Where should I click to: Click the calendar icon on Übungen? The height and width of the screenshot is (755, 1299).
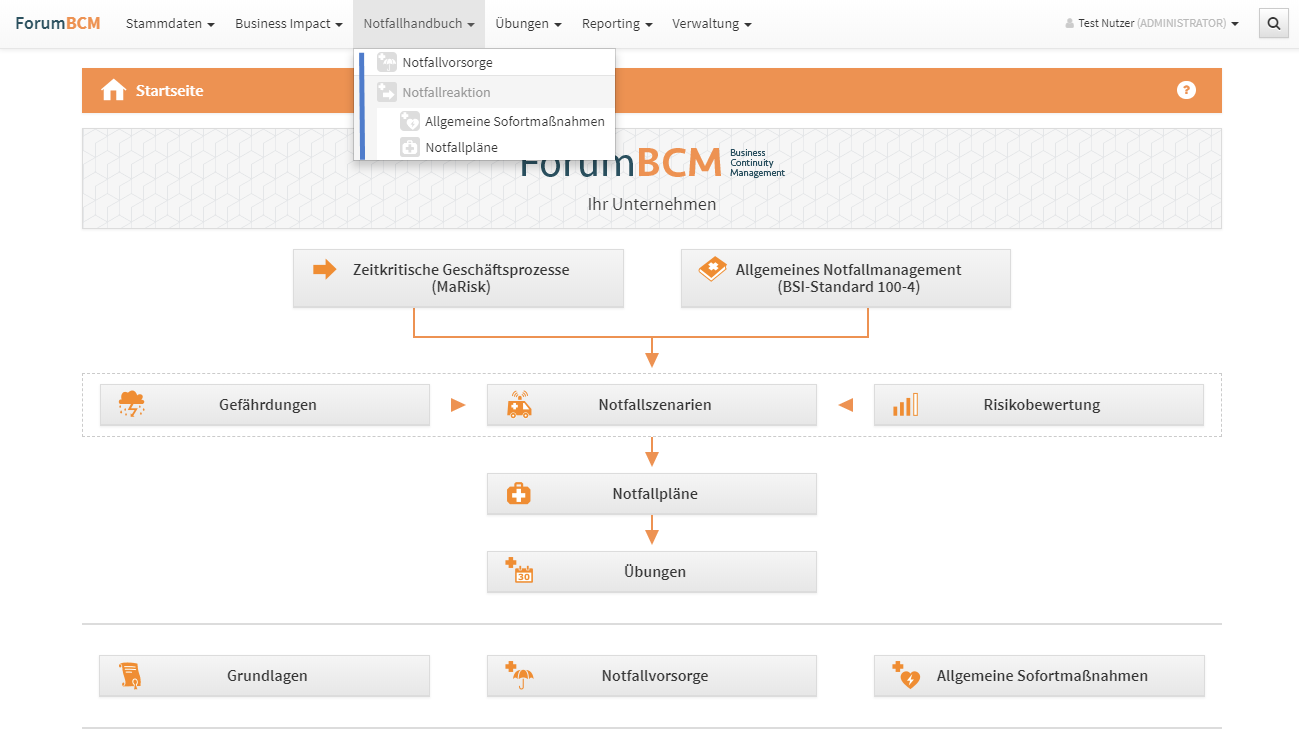coord(519,571)
